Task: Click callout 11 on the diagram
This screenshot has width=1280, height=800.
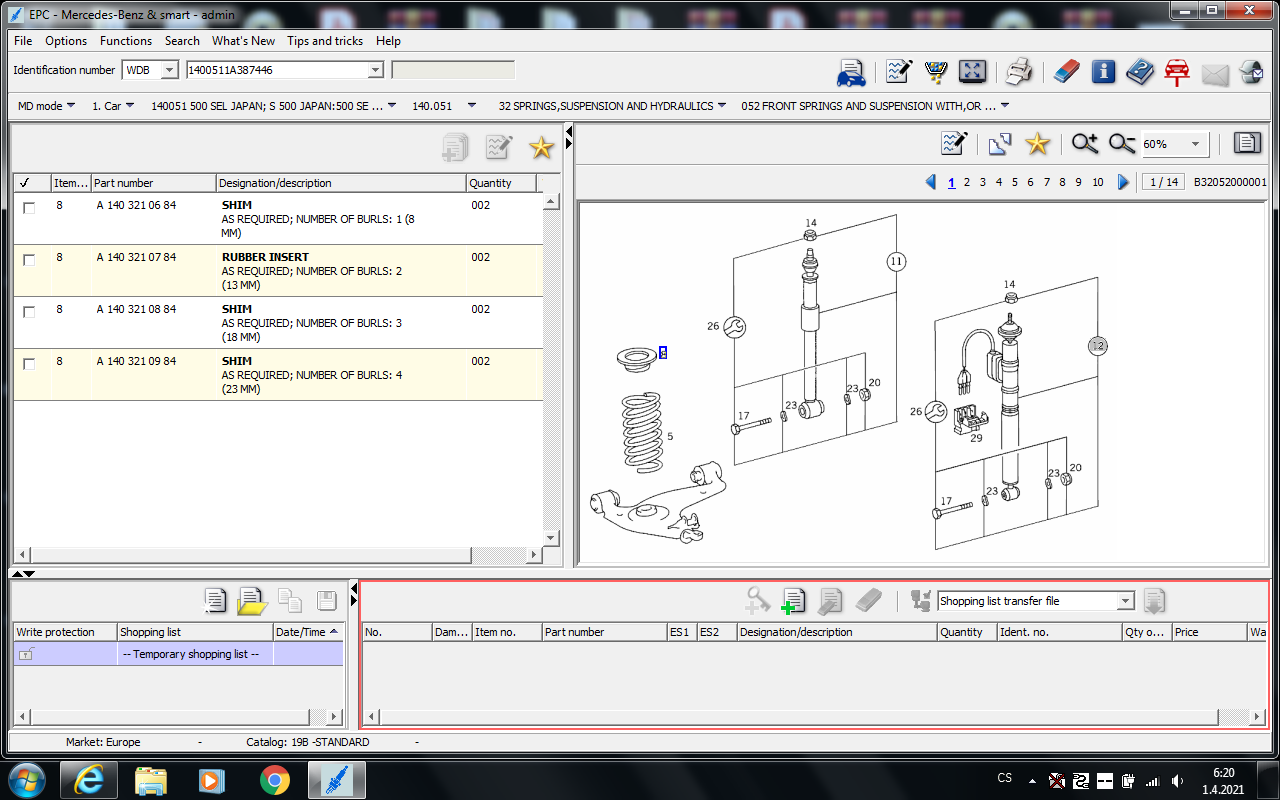Action: pos(896,261)
